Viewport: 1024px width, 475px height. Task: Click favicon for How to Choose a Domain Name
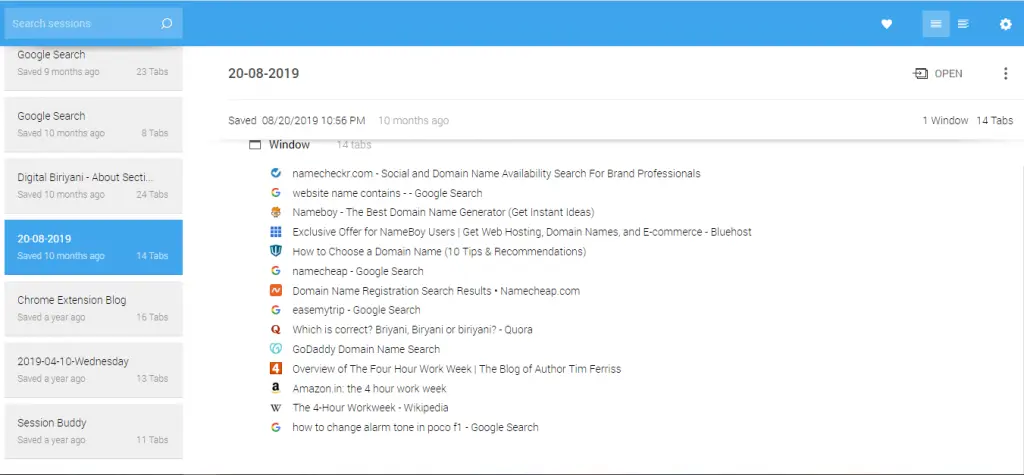(x=276, y=251)
